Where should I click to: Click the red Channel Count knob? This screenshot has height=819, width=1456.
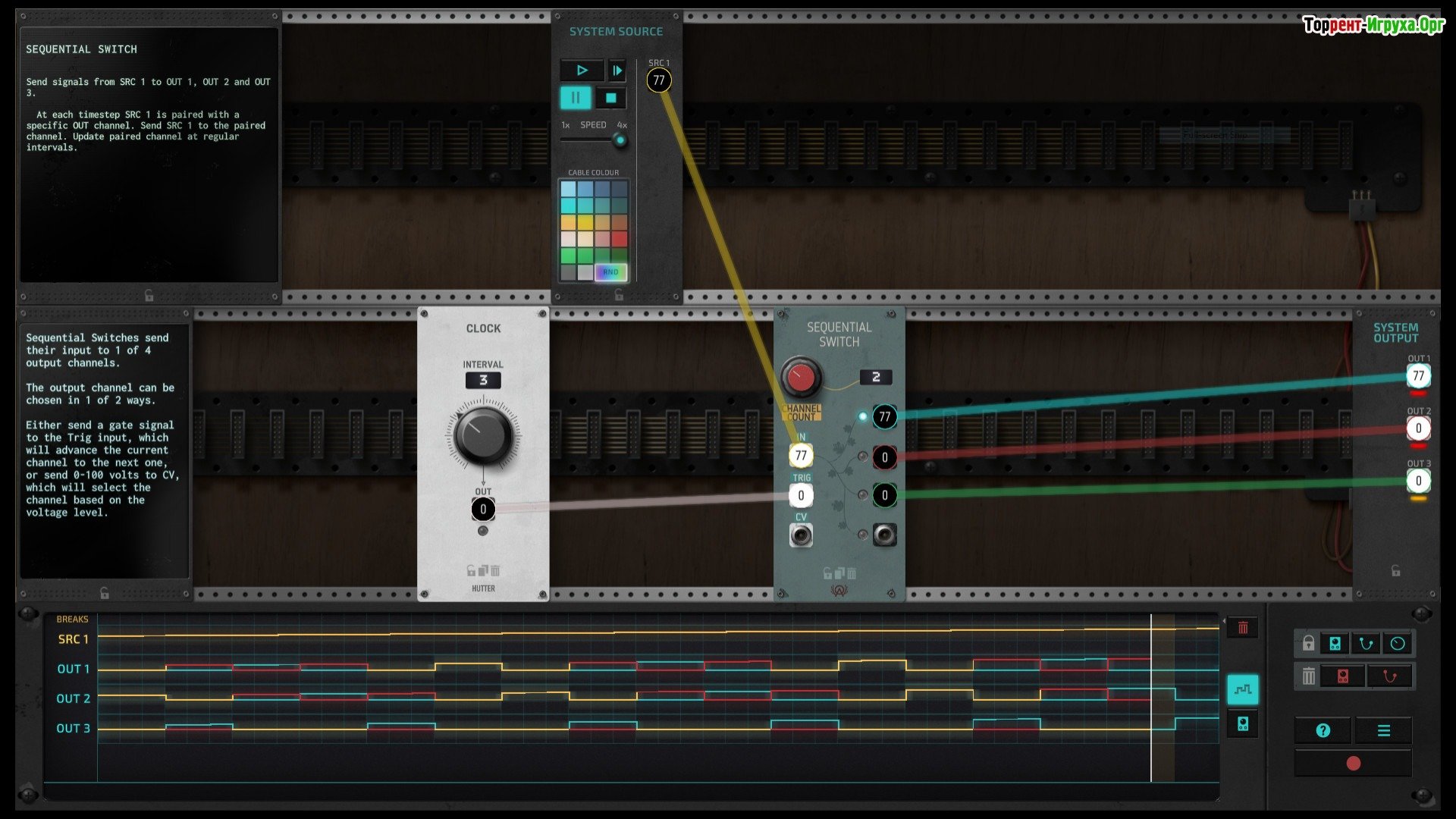[800, 377]
